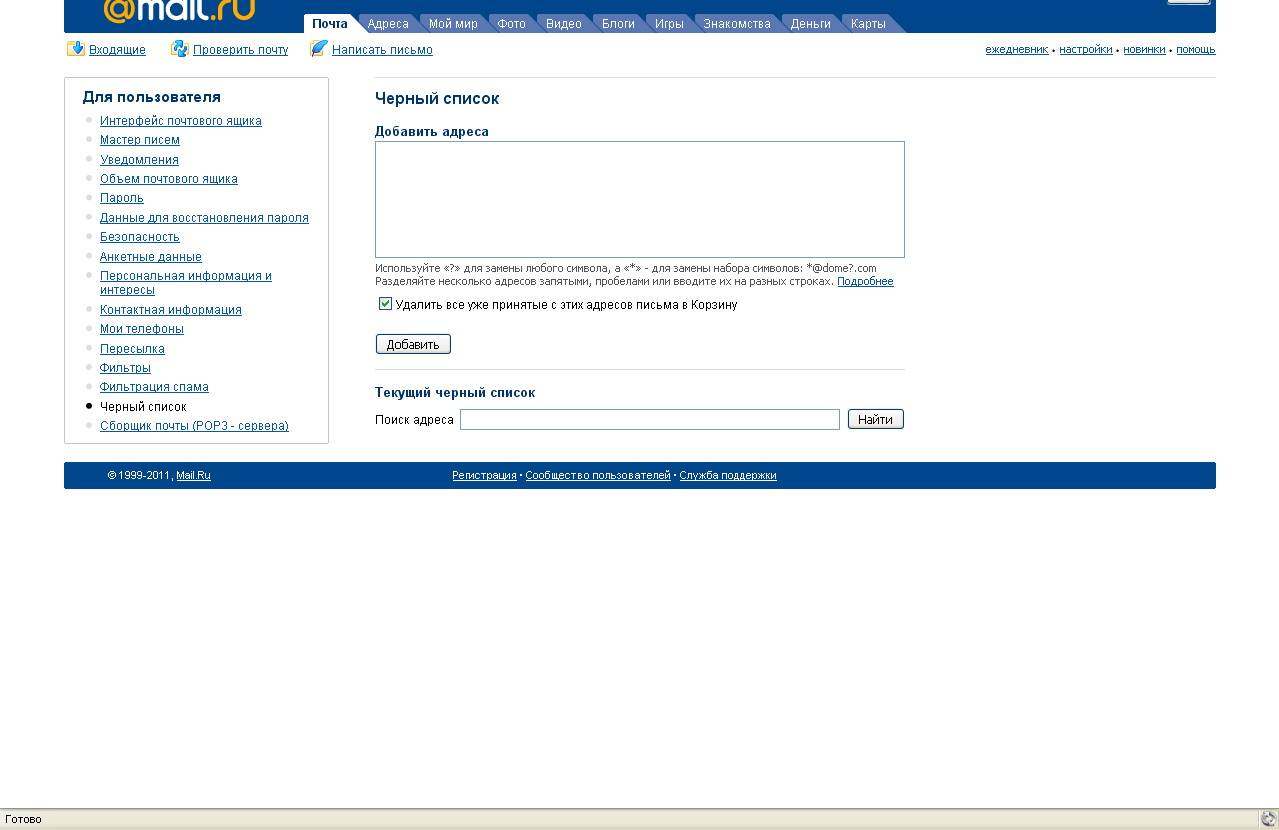Go to Безопасность settings

(x=140, y=237)
